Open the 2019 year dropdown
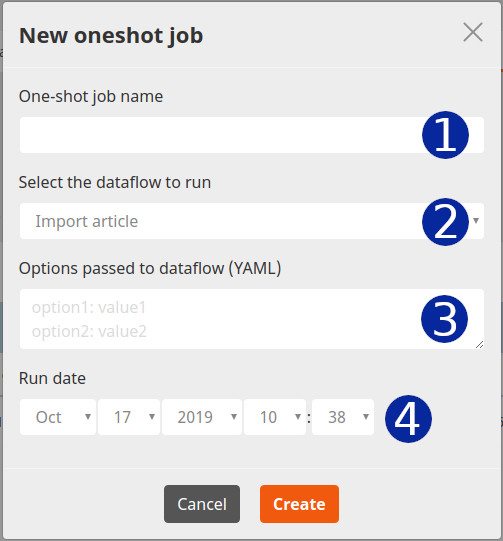Image resolution: width=503 pixels, height=541 pixels. pyautogui.click(x=202, y=417)
